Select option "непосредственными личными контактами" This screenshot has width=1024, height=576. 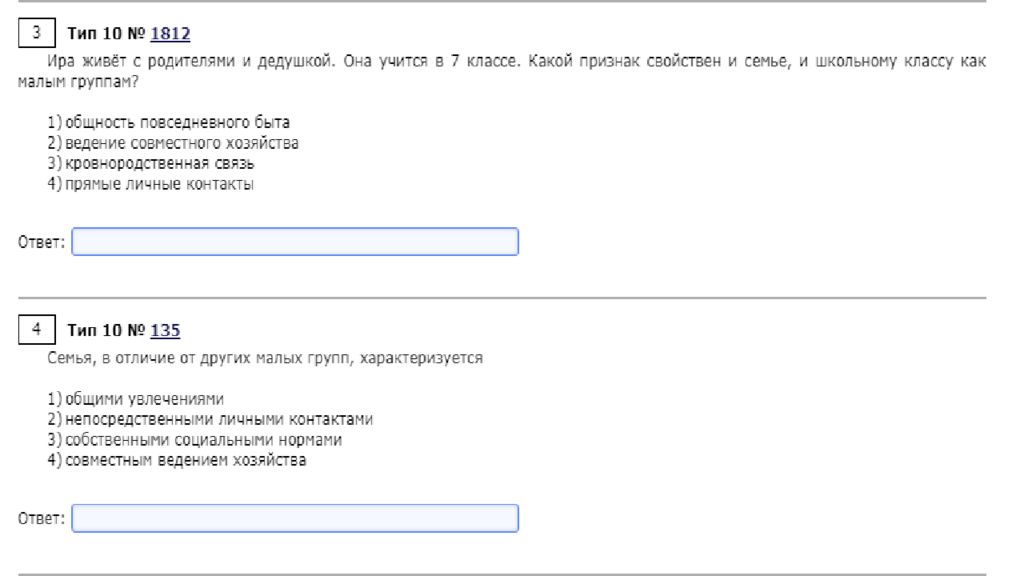(x=210, y=419)
